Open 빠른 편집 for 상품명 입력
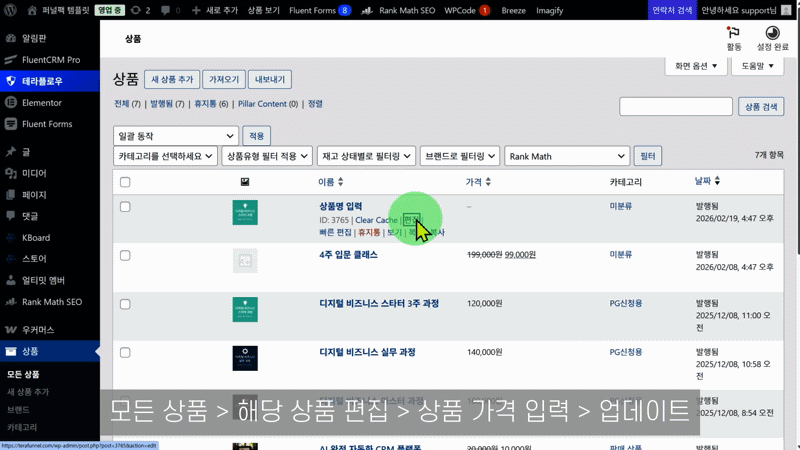 (335, 232)
